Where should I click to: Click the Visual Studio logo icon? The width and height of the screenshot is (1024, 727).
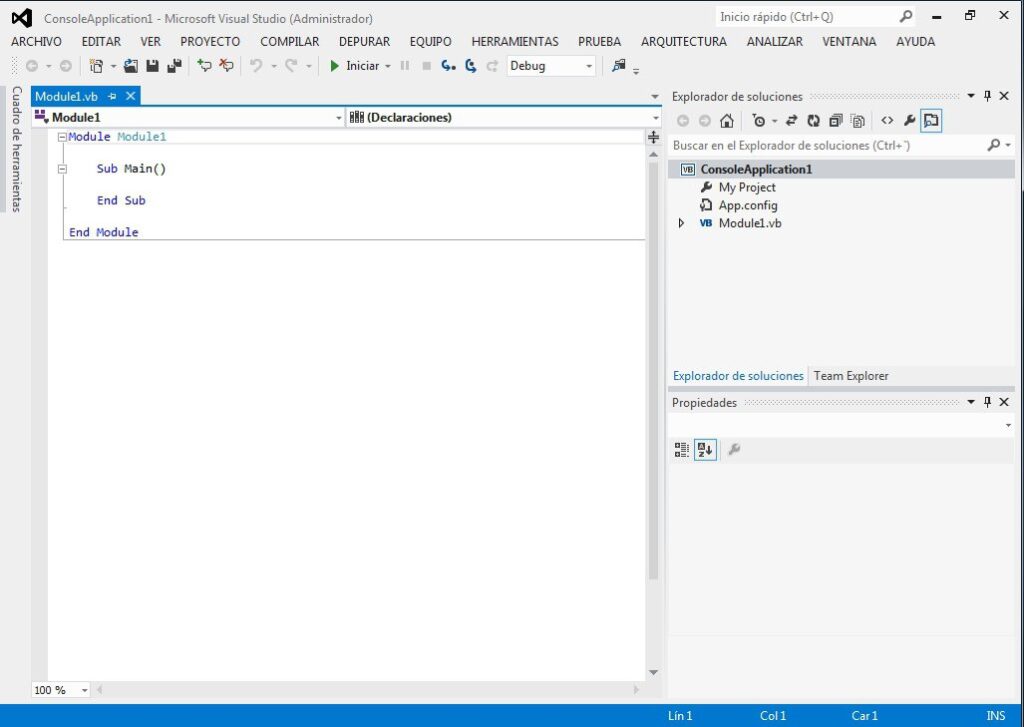tap(22, 18)
